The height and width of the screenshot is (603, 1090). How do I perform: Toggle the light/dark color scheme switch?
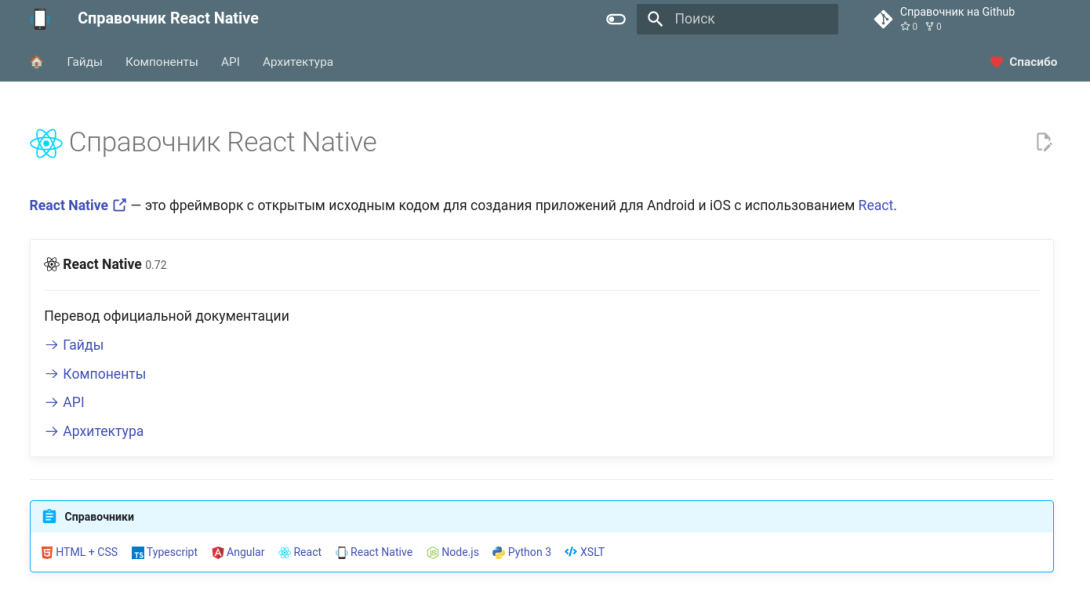point(615,19)
